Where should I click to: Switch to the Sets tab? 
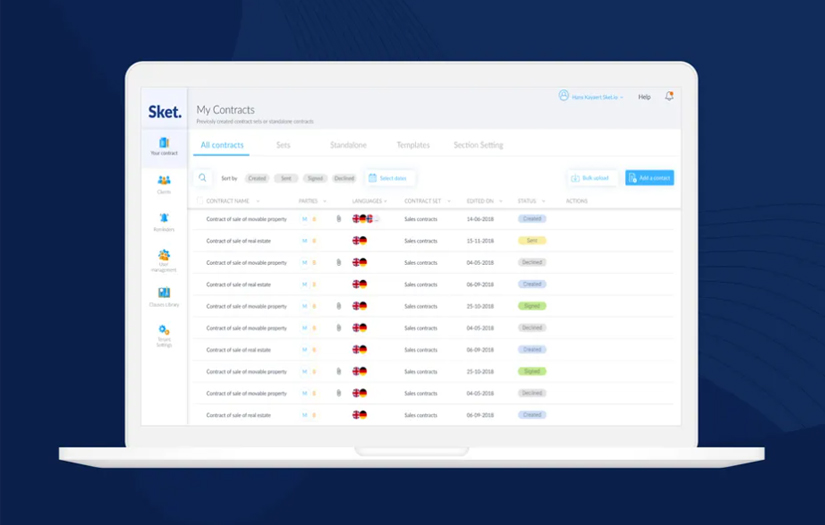tap(283, 145)
